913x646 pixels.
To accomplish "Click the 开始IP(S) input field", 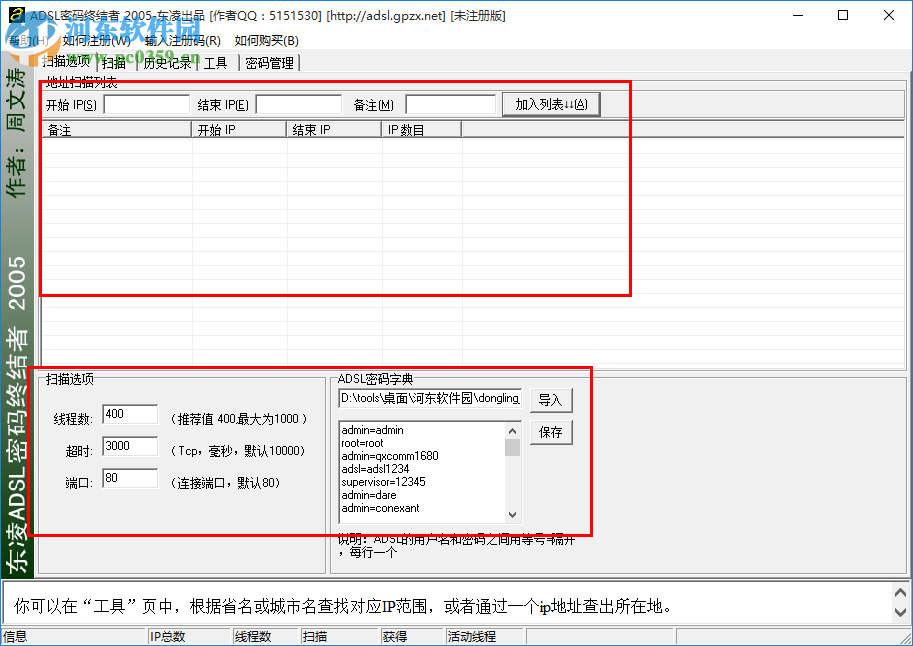I will (x=146, y=103).
